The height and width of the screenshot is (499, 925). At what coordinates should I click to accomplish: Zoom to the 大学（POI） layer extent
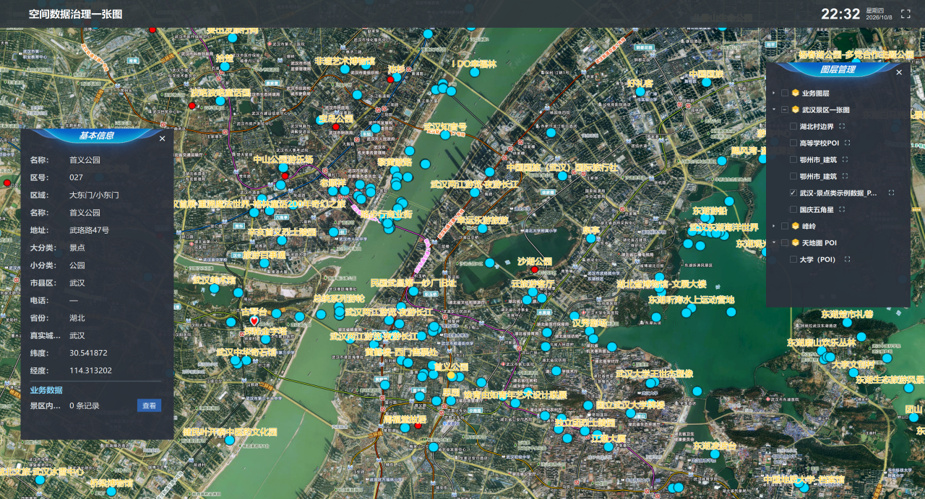click(847, 259)
